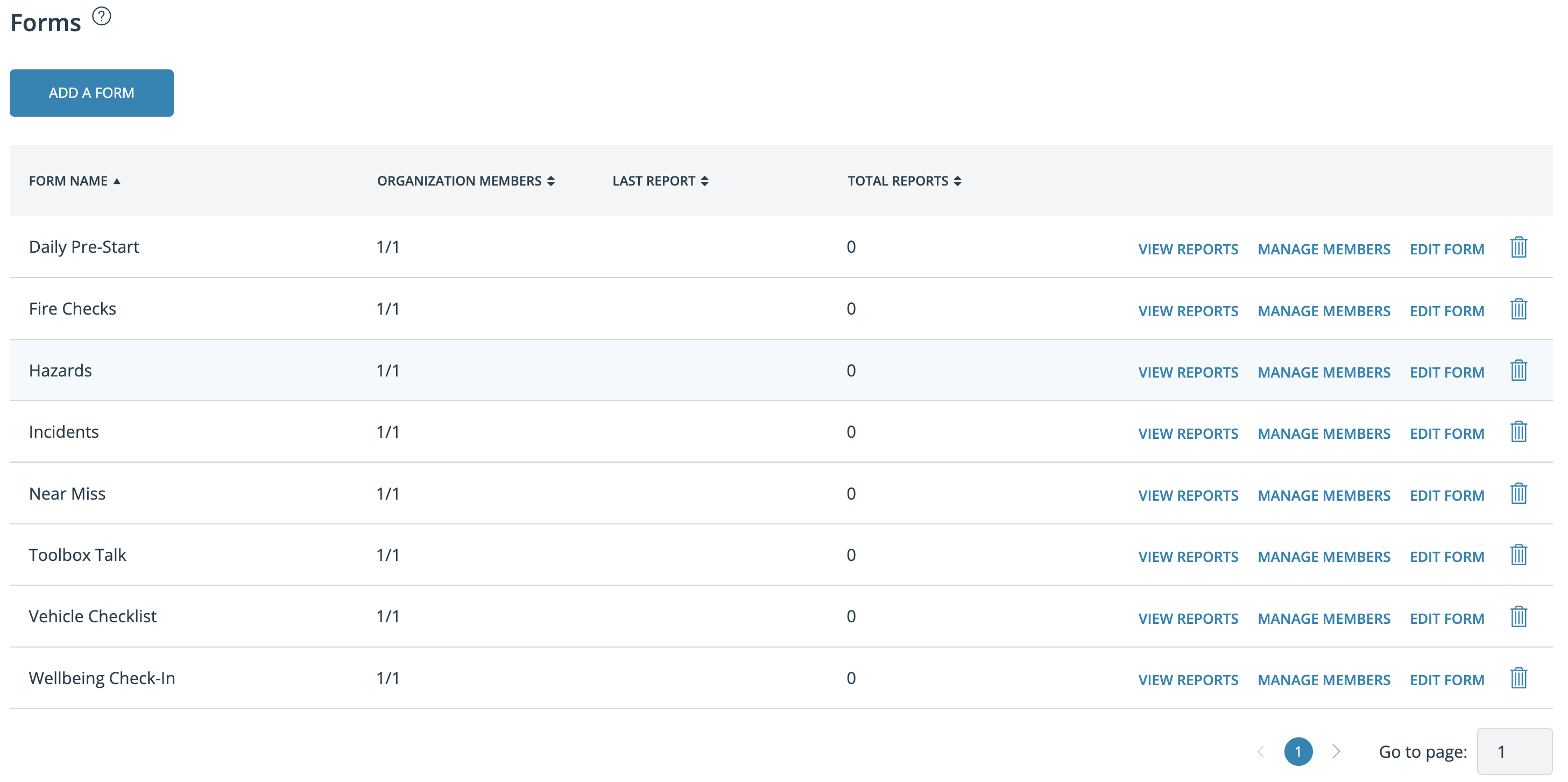Image resolution: width=1568 pixels, height=782 pixels.
Task: Manage members of Vehicle Checklist form
Action: tap(1324, 619)
